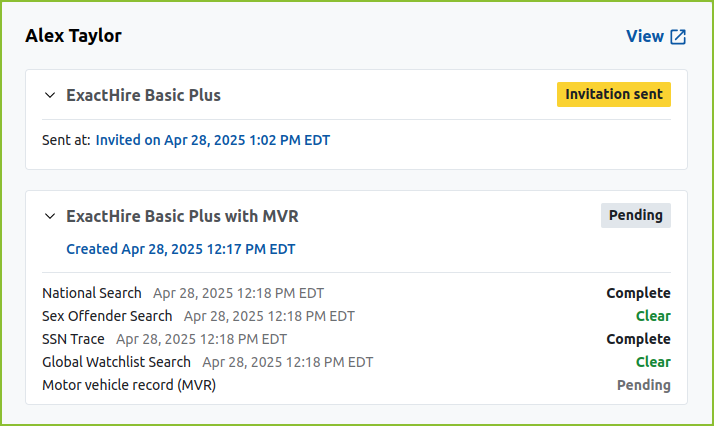Collapse the ExactHire Basic Plus section chevron
714x426 pixels.
pos(50,95)
